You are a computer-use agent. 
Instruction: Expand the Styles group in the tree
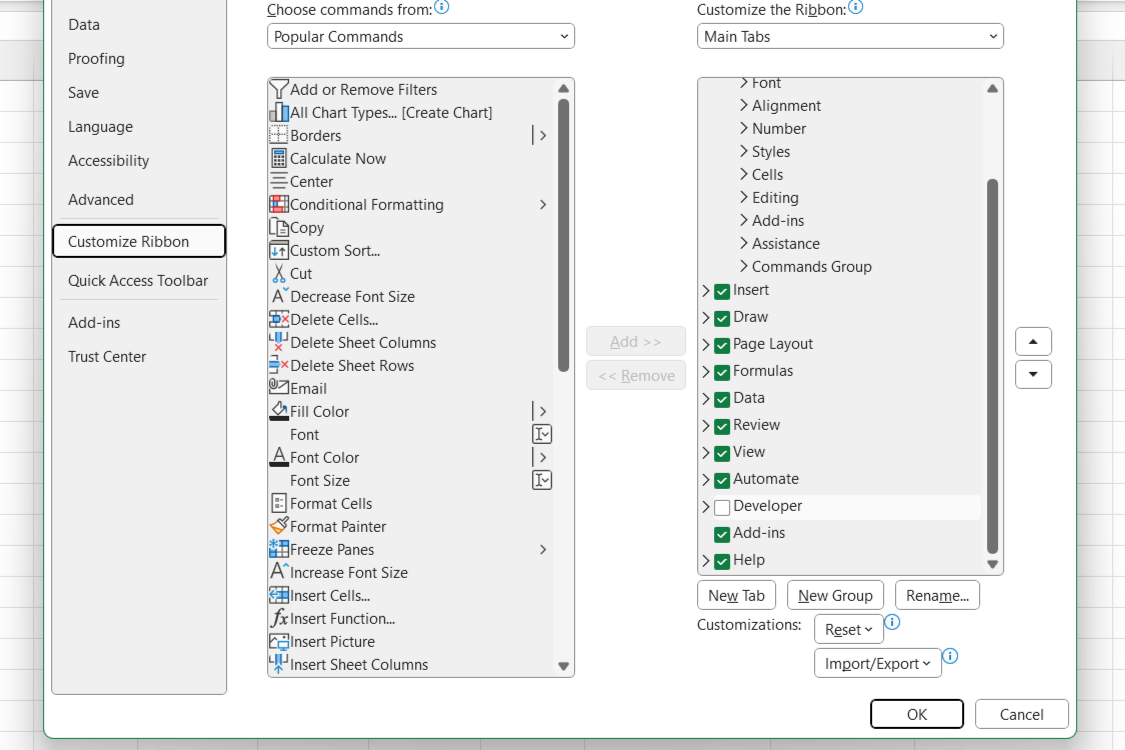744,151
